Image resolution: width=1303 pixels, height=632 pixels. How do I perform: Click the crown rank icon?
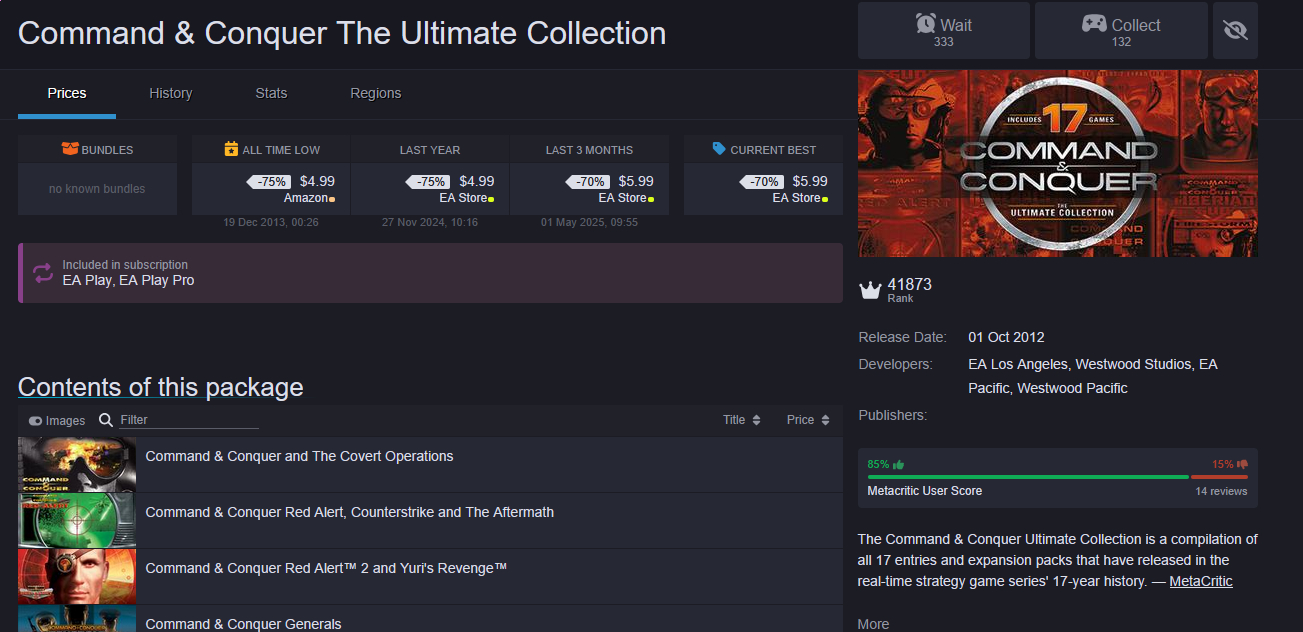(870, 290)
